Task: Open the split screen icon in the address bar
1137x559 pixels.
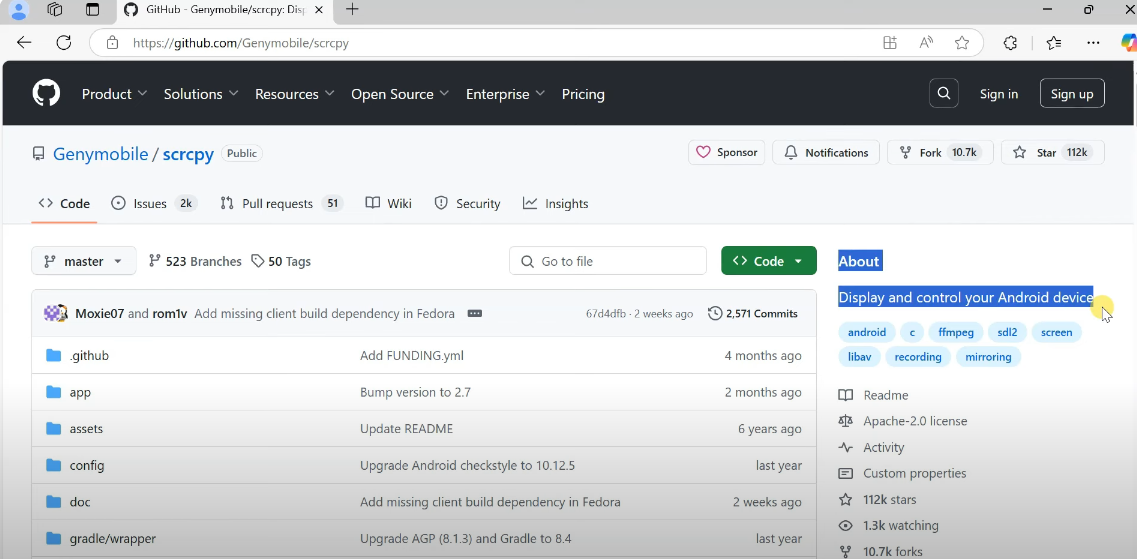Action: [890, 43]
